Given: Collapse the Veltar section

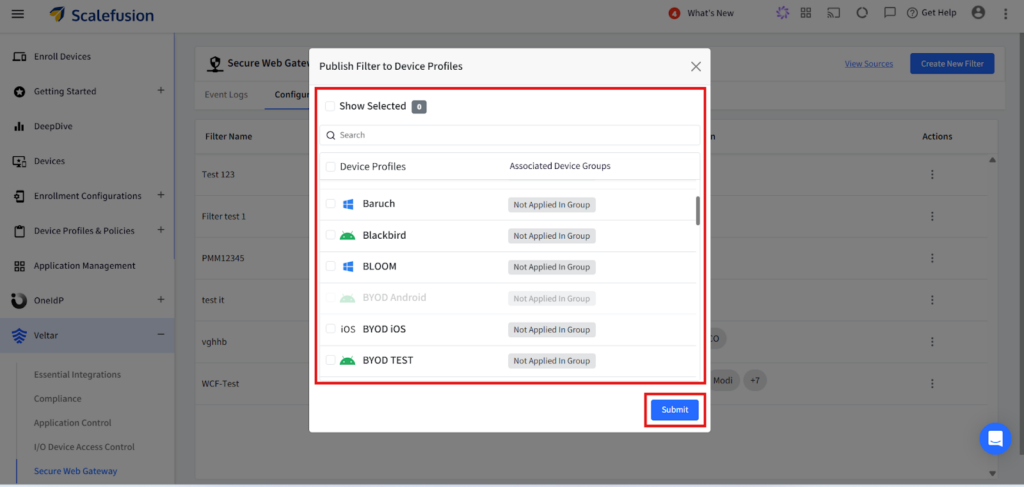Looking at the screenshot, I should (x=161, y=334).
